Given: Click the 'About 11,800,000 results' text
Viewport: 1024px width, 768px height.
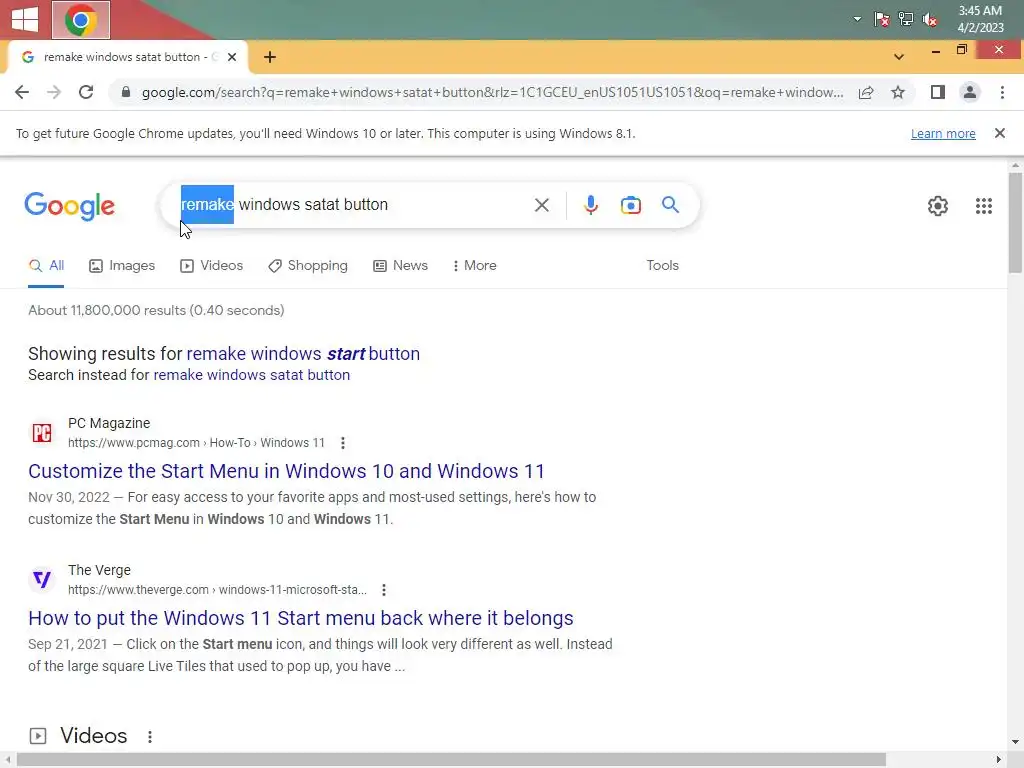Looking at the screenshot, I should 156,311.
